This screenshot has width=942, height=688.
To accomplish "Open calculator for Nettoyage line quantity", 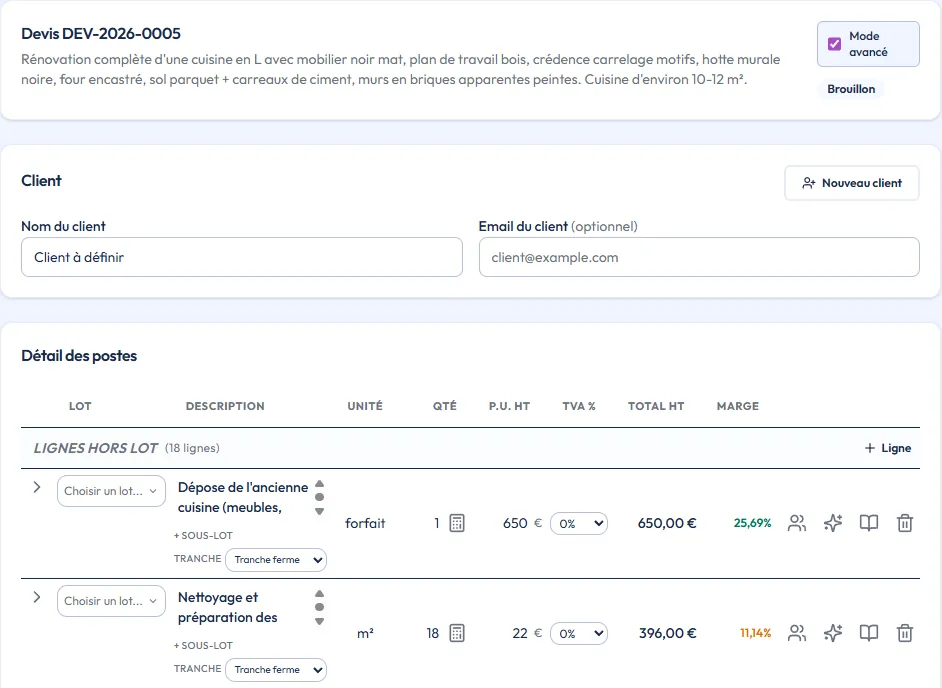I will [457, 633].
